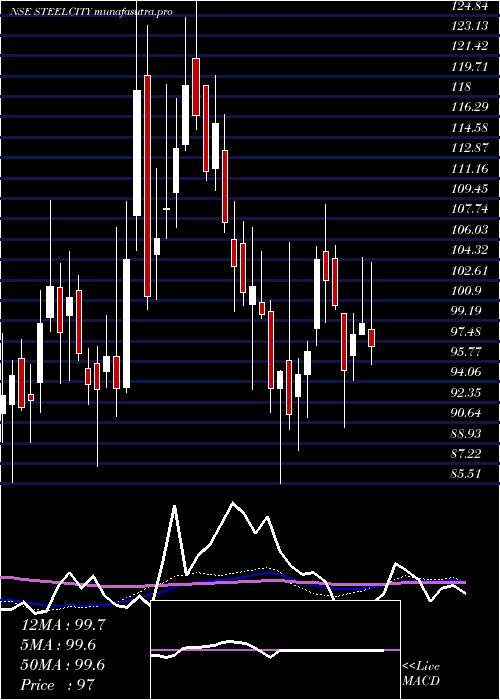Image resolution: width=500 pixels, height=700 pixels.
Task: Click the 90.64 price axis label
Action: 467,412
